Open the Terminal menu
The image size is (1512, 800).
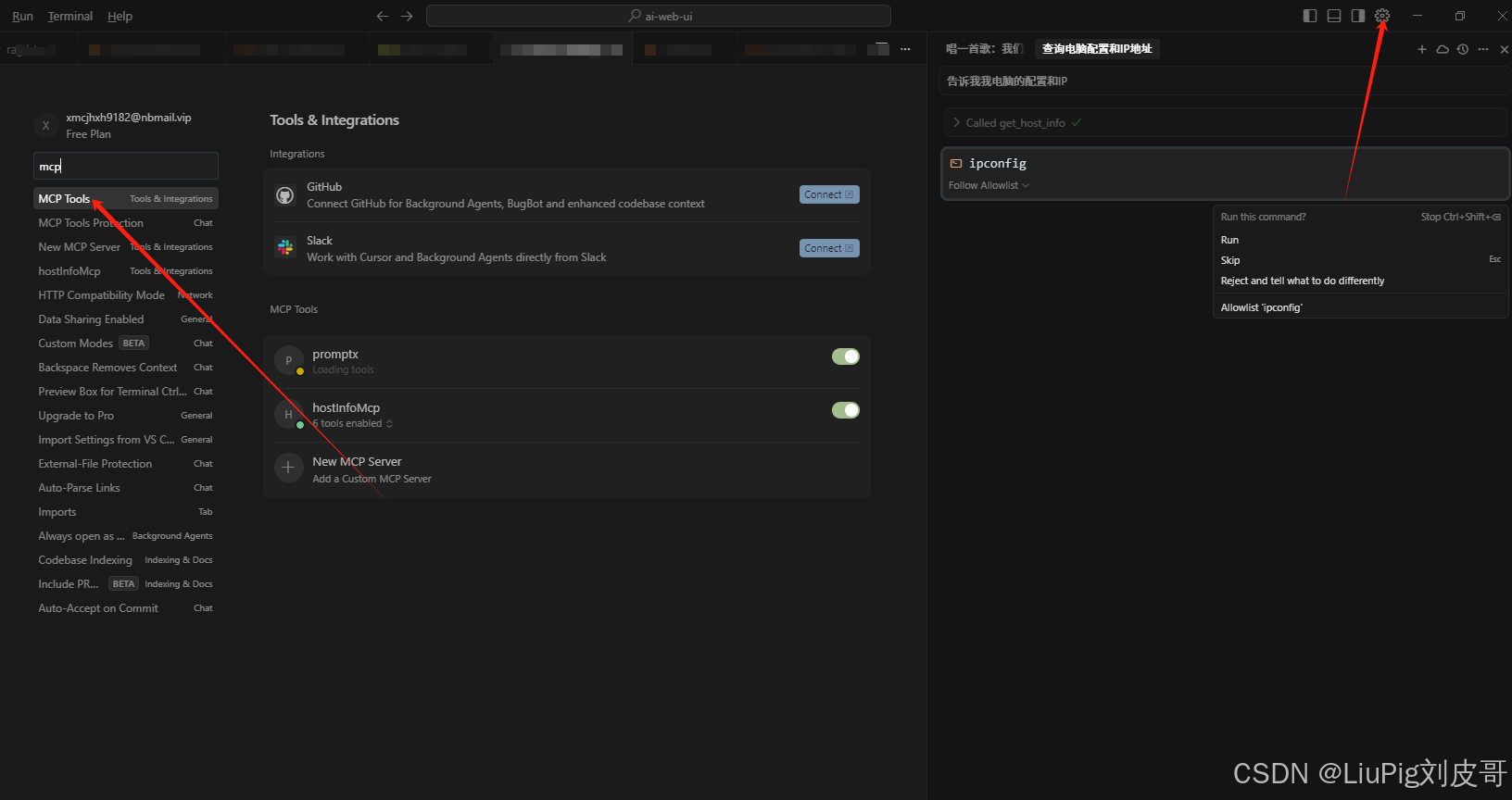(70, 16)
